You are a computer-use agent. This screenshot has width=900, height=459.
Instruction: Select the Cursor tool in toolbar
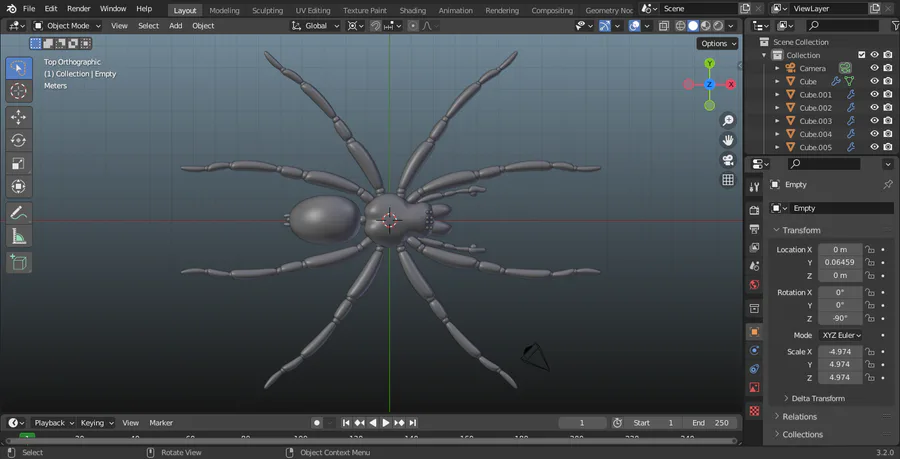(18, 92)
